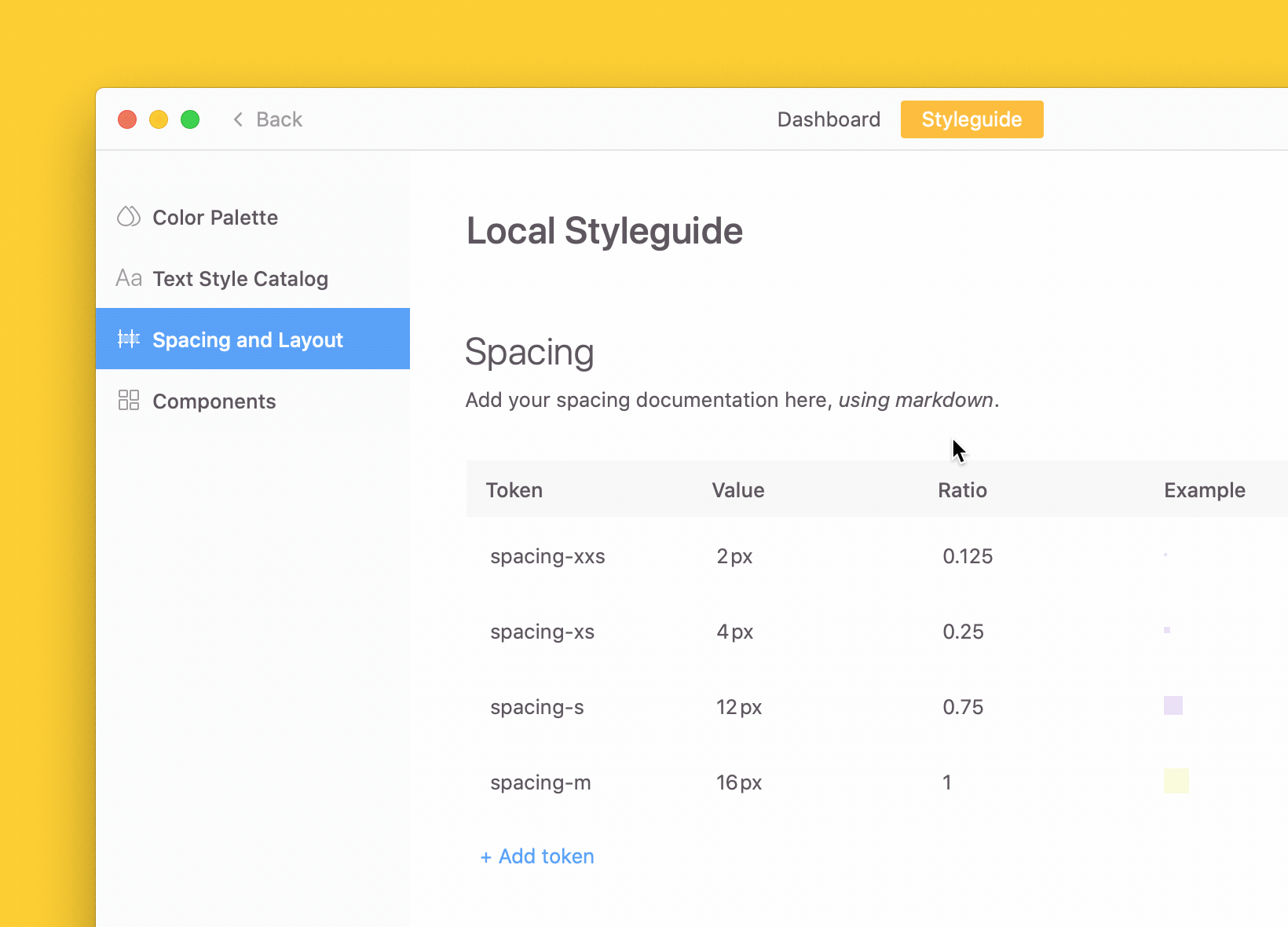The height and width of the screenshot is (927, 1288).
Task: Click the spacing-m yellow example swatch
Action: click(1176, 781)
